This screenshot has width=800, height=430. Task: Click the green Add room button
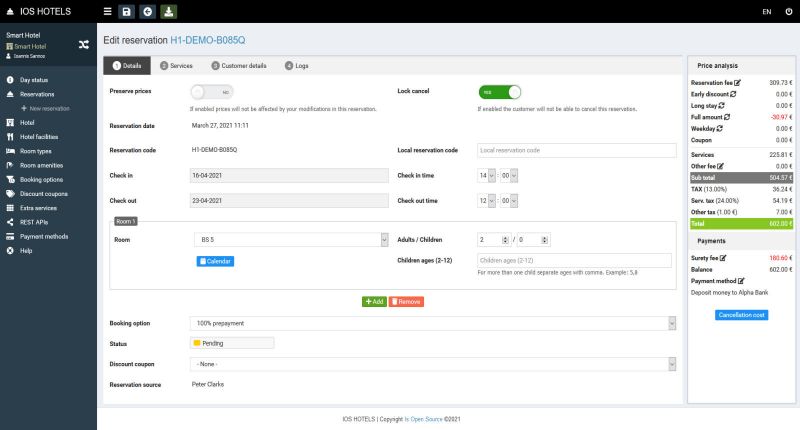[374, 302]
